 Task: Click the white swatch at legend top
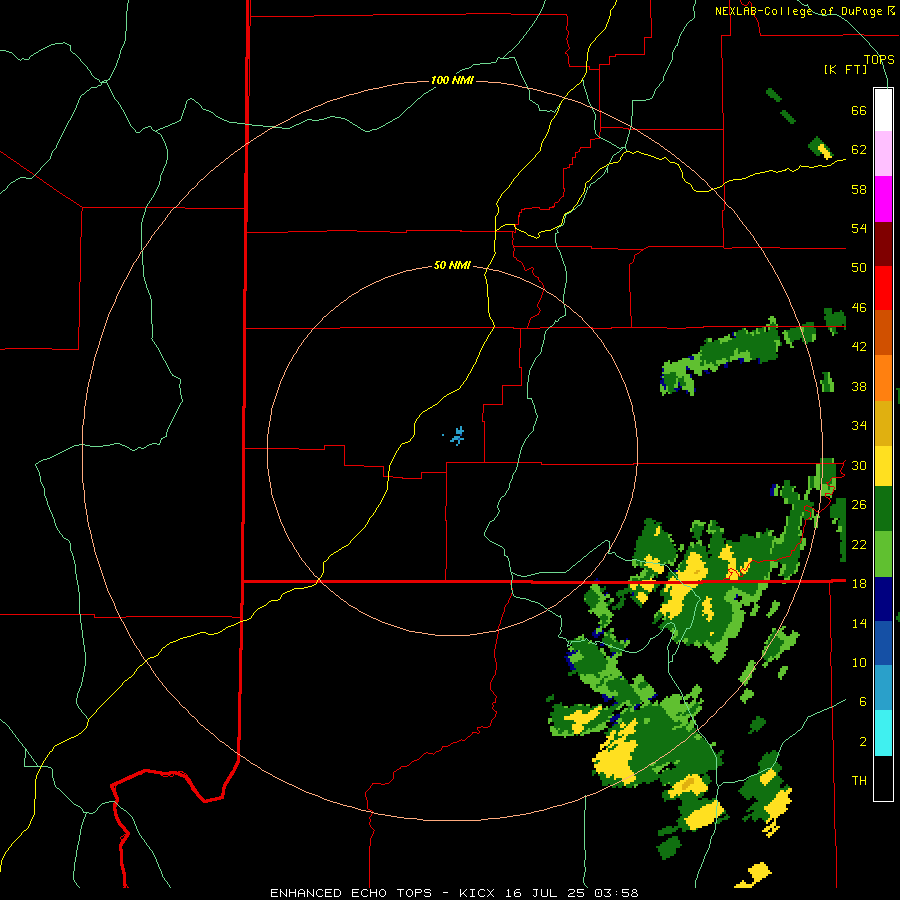[x=883, y=110]
